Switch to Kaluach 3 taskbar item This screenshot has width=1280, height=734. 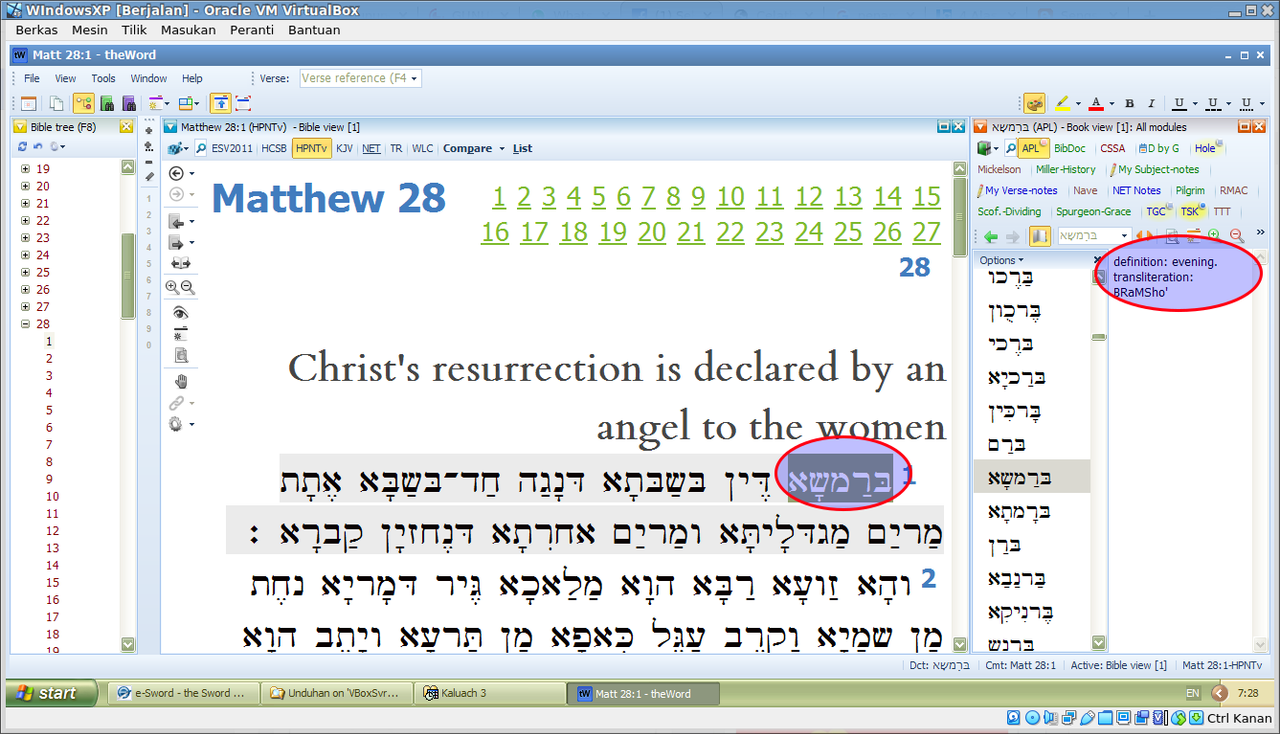(490, 693)
